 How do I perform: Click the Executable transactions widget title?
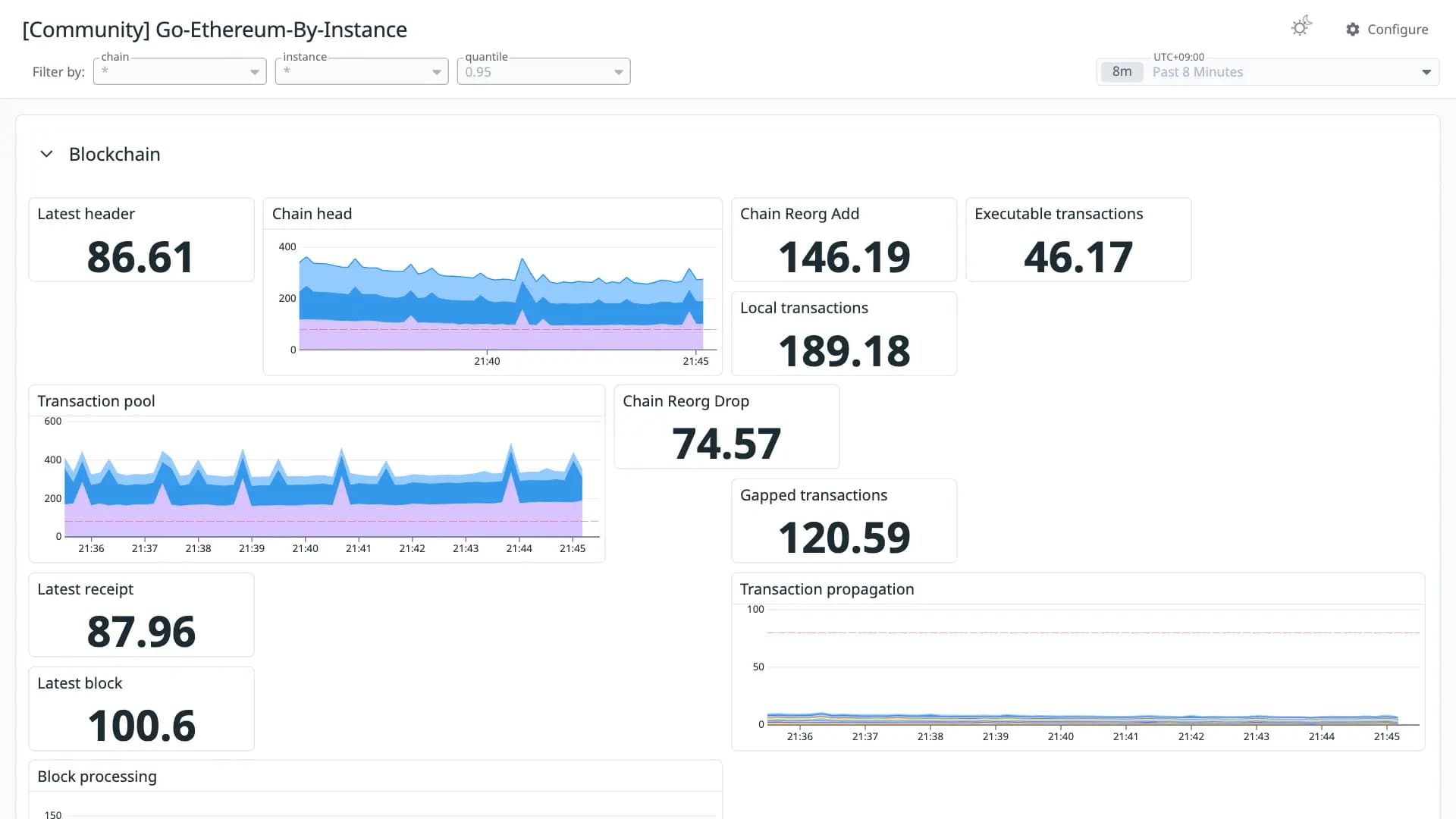tap(1059, 214)
